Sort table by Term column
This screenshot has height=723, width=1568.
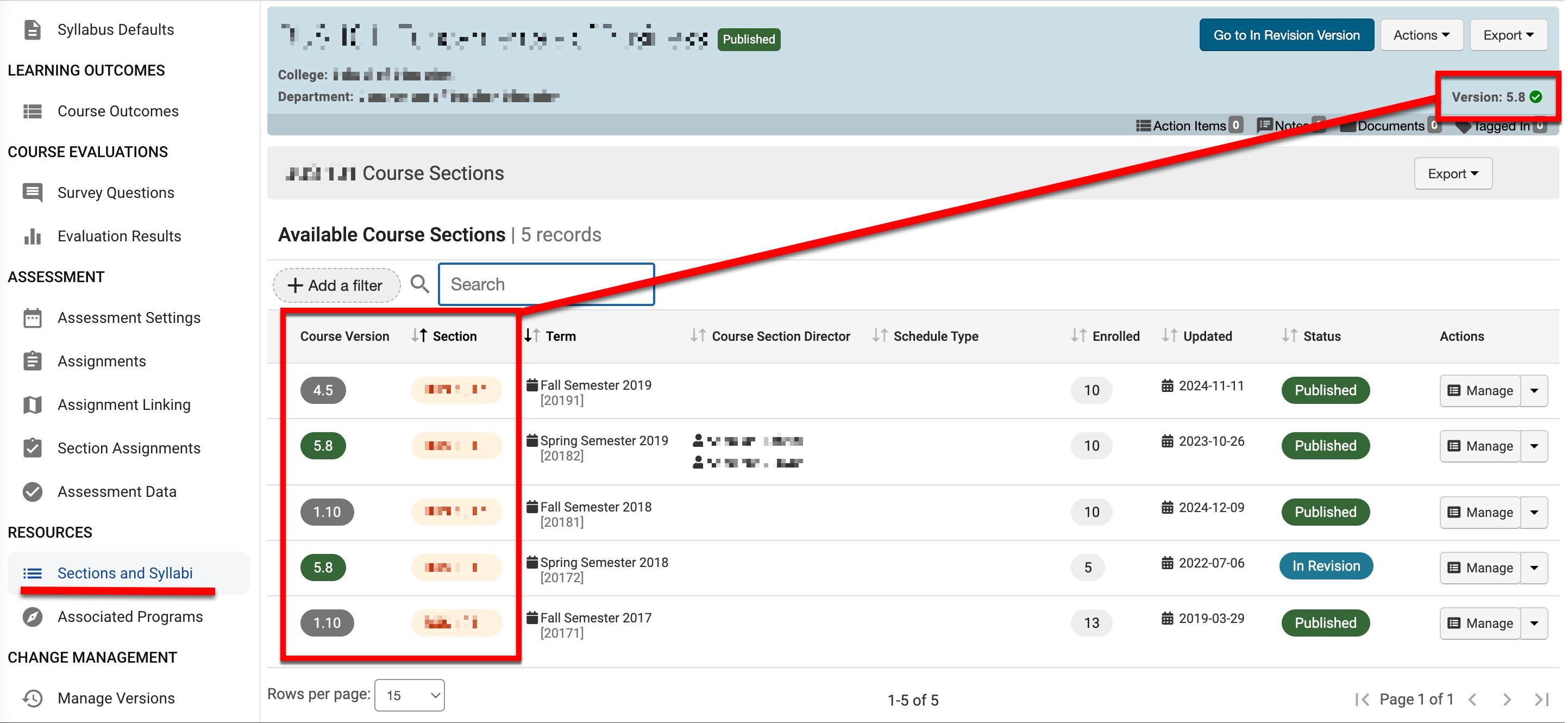click(560, 336)
